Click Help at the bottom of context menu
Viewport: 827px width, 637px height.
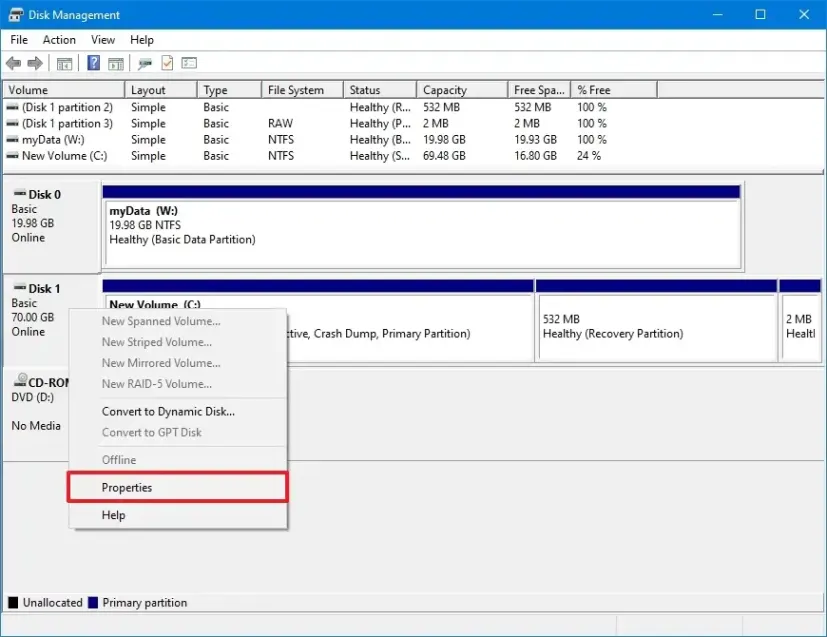pyautogui.click(x=113, y=515)
